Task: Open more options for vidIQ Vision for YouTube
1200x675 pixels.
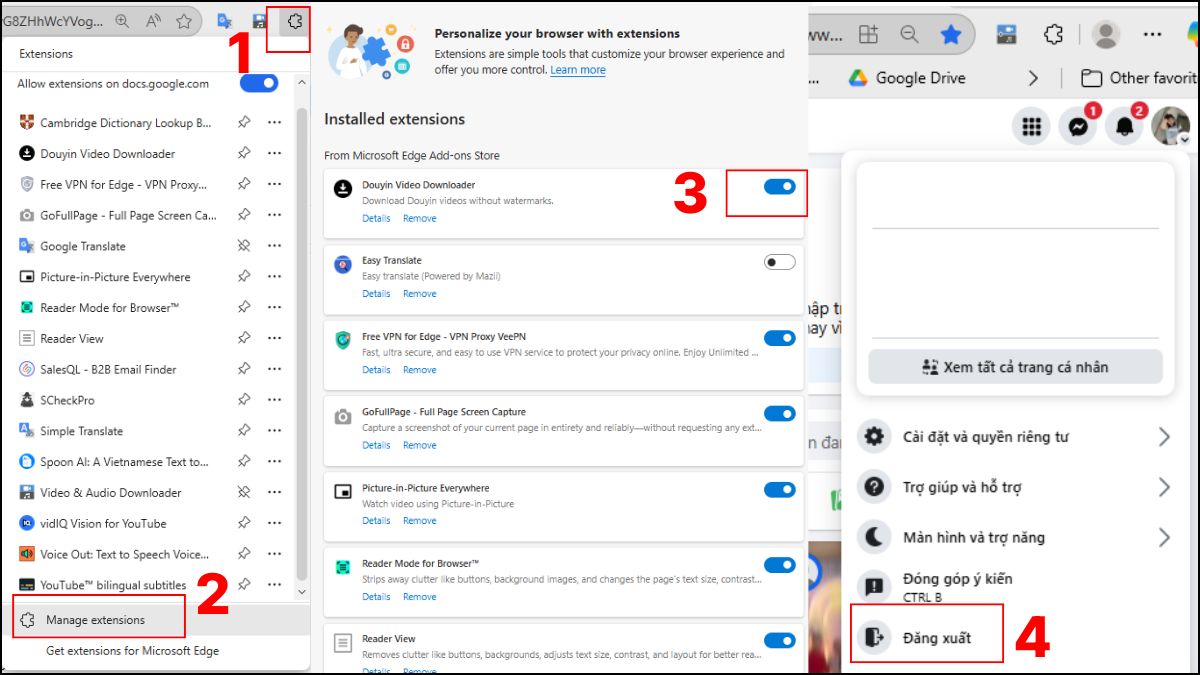Action: (x=275, y=523)
